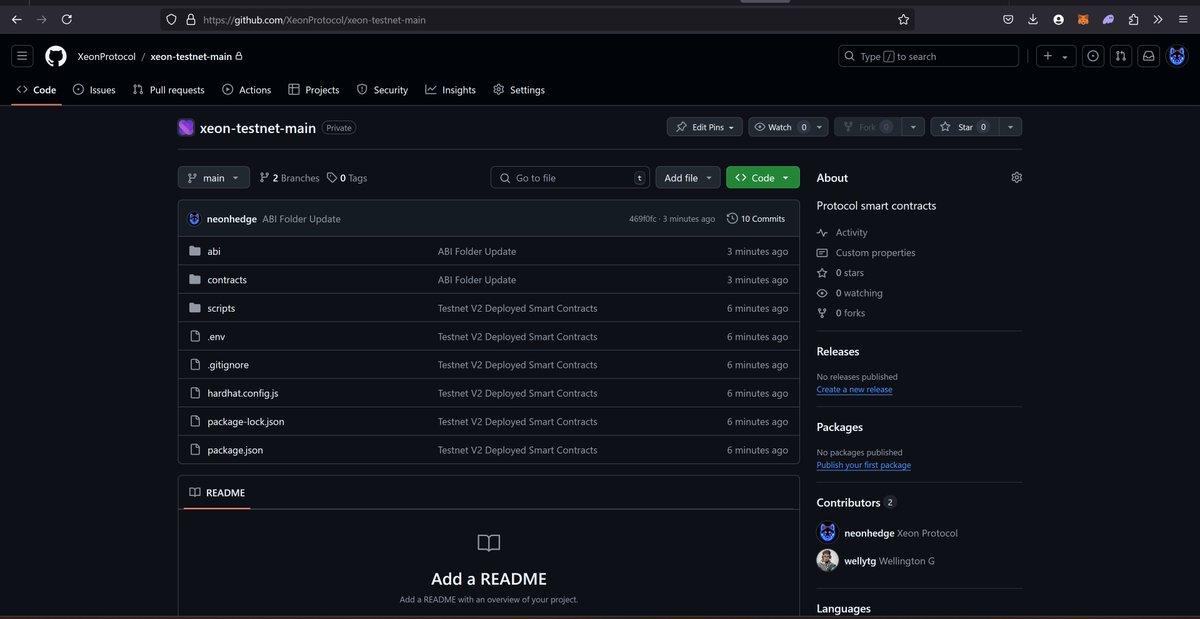1200x619 pixels.
Task: Star the repository
Action: coord(964,127)
